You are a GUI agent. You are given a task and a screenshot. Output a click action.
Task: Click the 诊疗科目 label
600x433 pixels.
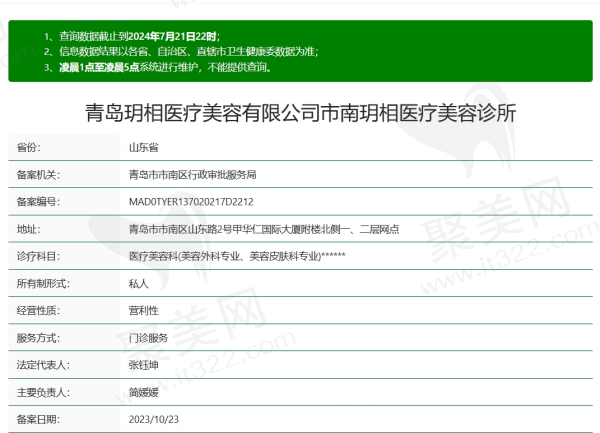tap(38, 256)
